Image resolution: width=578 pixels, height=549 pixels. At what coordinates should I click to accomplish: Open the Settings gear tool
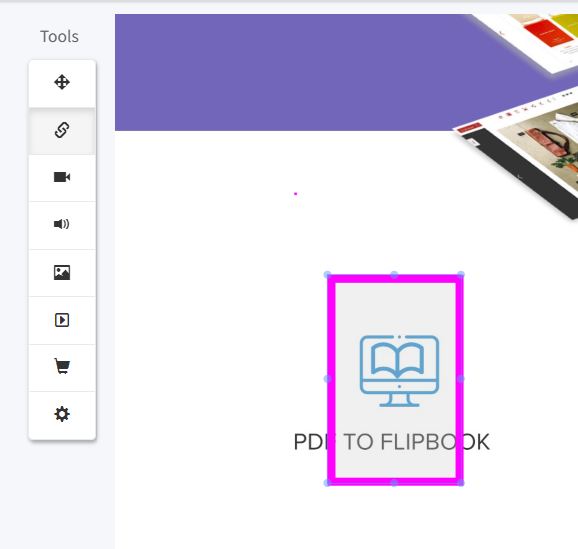62,414
